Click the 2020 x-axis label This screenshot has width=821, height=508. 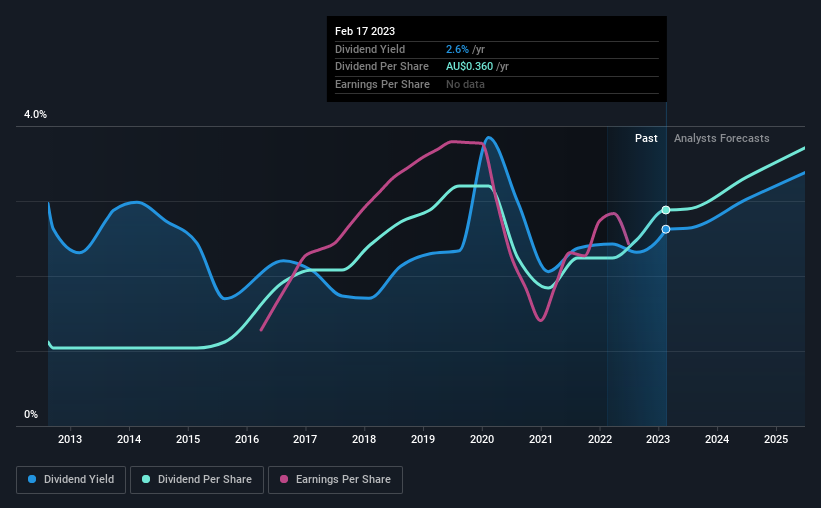point(482,439)
